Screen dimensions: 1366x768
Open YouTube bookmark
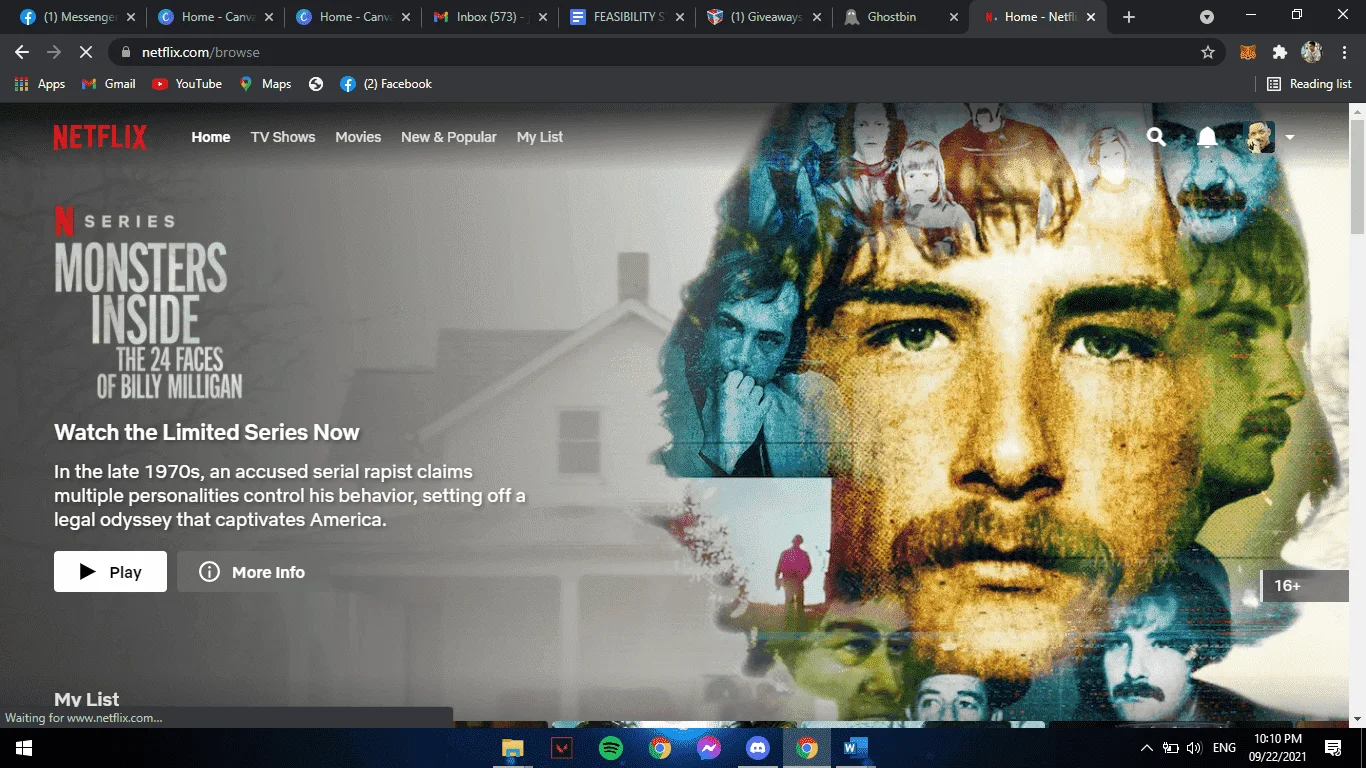click(x=187, y=84)
